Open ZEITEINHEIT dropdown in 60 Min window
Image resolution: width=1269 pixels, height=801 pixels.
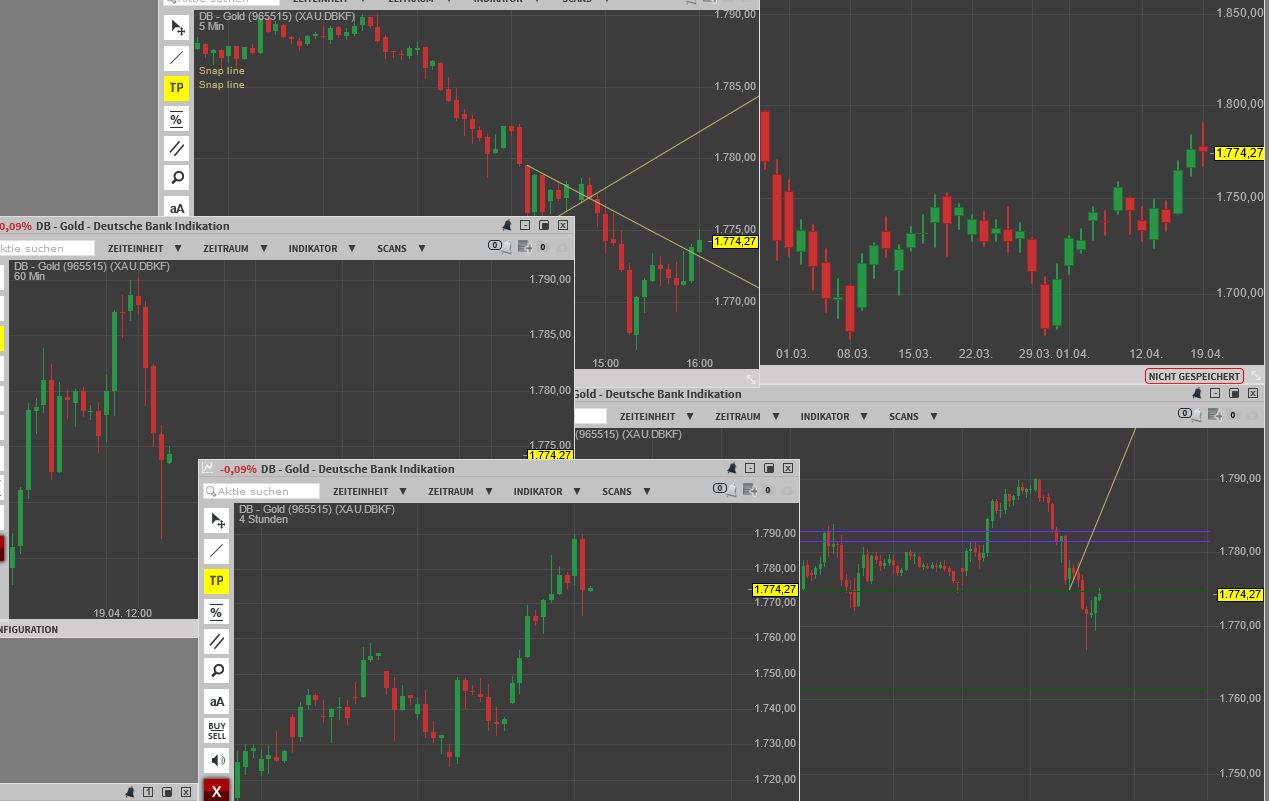(x=145, y=248)
